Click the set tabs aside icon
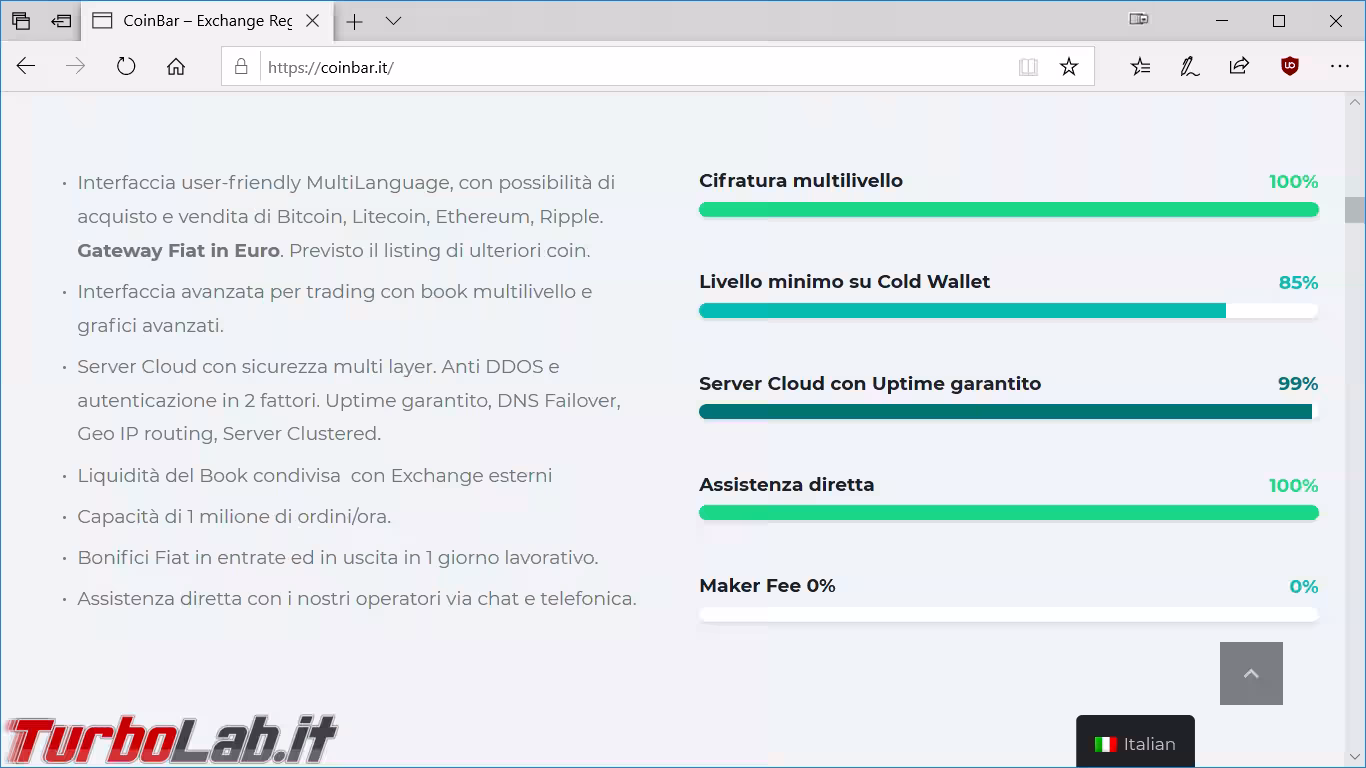 [62, 21]
